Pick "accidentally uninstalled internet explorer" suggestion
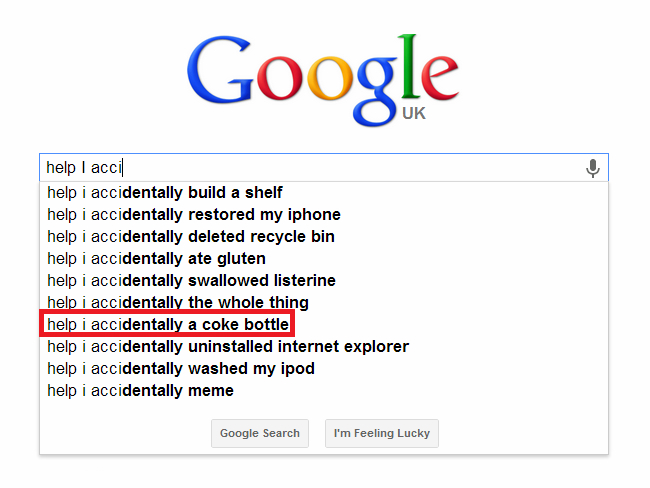Viewport: 650px width, 488px height. [228, 346]
